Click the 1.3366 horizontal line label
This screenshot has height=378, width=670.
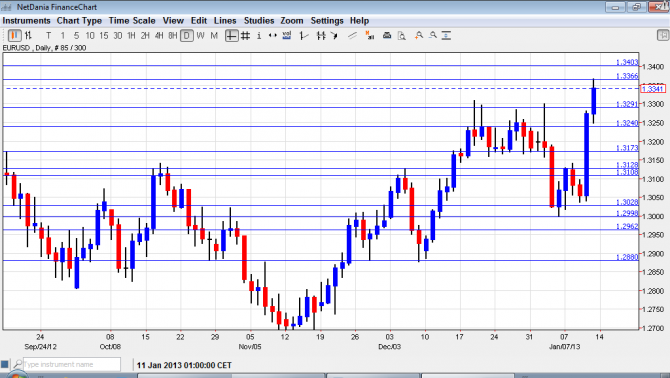coord(627,76)
